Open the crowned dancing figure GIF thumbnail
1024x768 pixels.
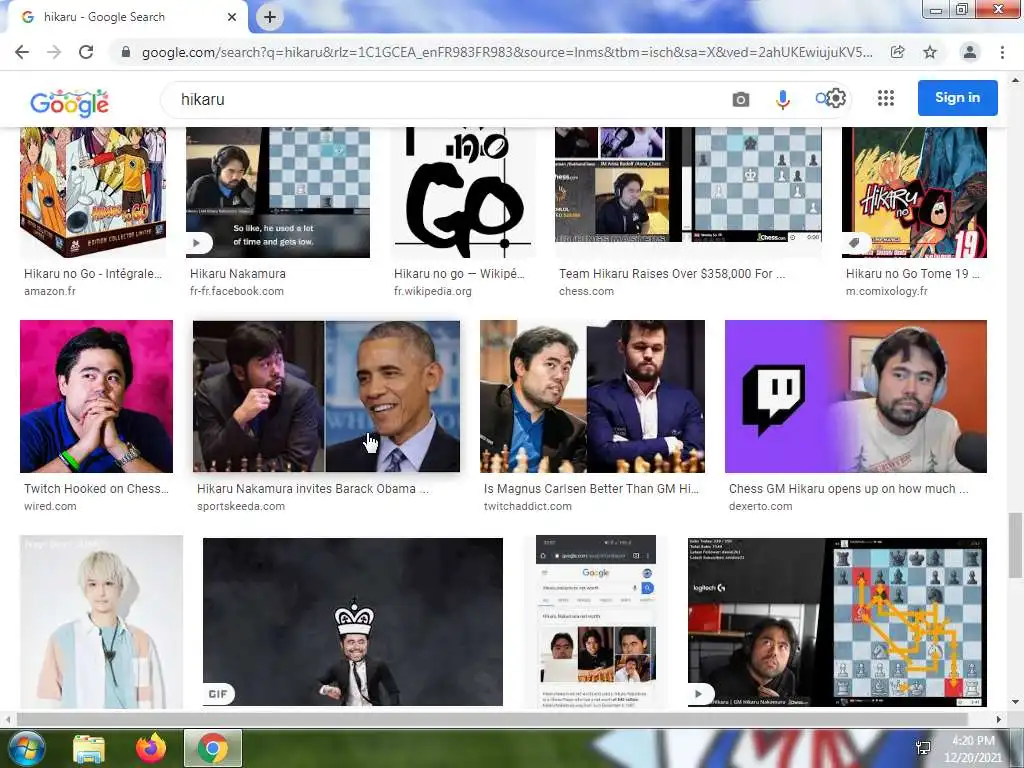tap(353, 622)
